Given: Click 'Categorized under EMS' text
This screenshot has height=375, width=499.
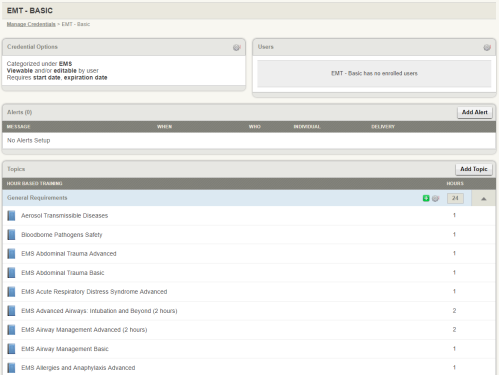Looking at the screenshot, I should tap(39, 64).
